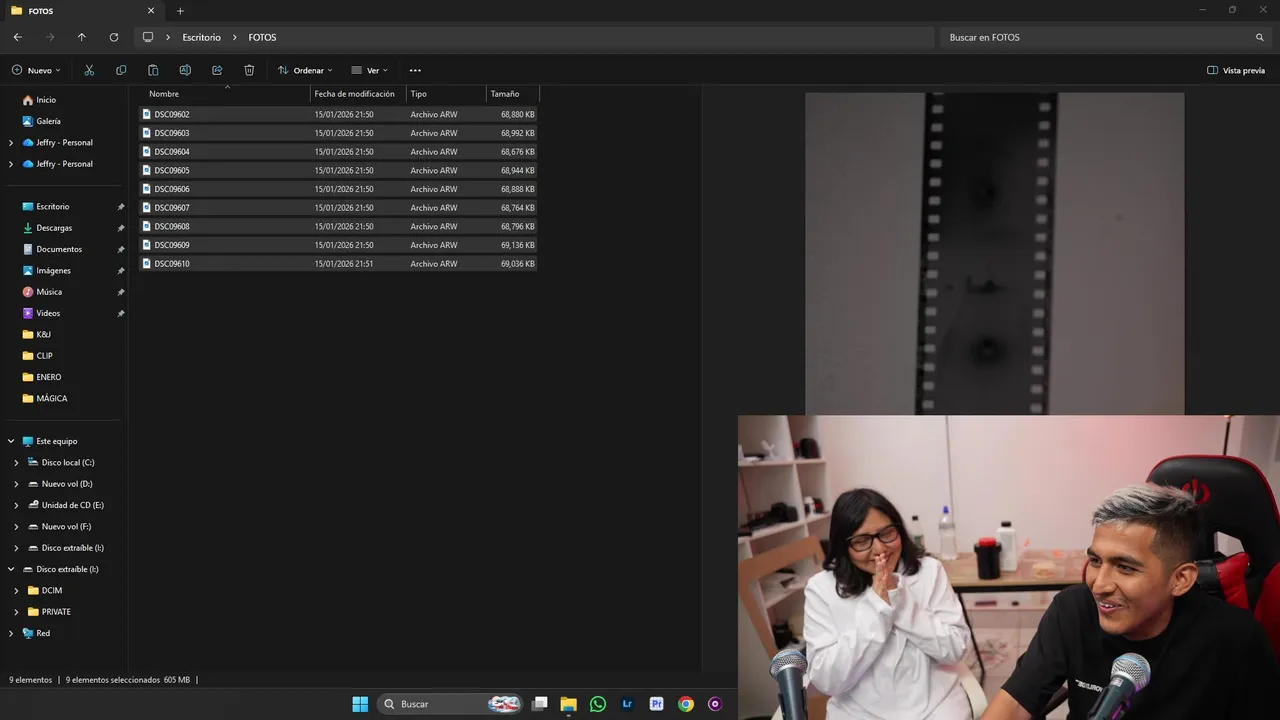Click the 69,136 KB size cell
Screen dimensions: 1280x720
[x=517, y=245]
